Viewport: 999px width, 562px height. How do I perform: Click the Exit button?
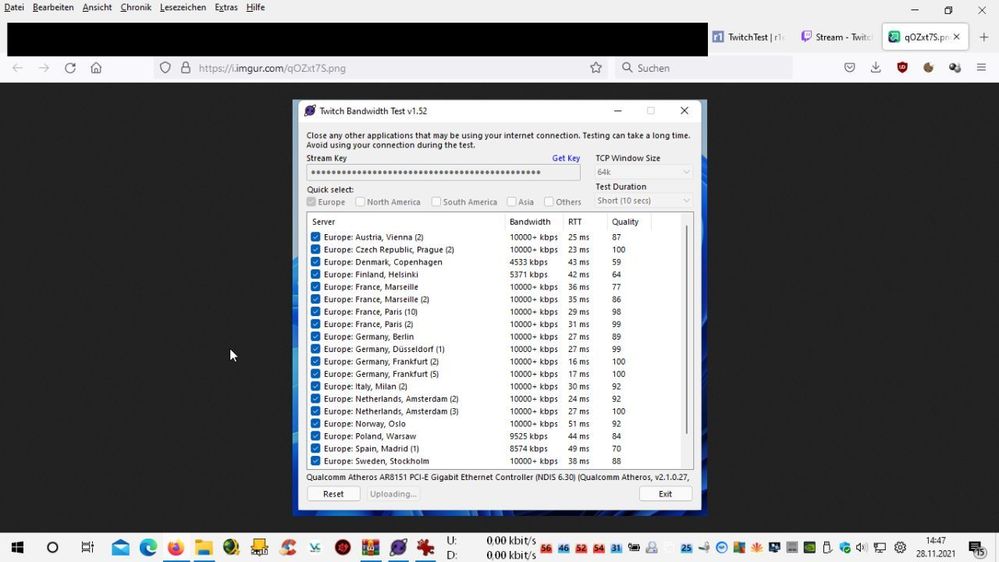tap(665, 494)
